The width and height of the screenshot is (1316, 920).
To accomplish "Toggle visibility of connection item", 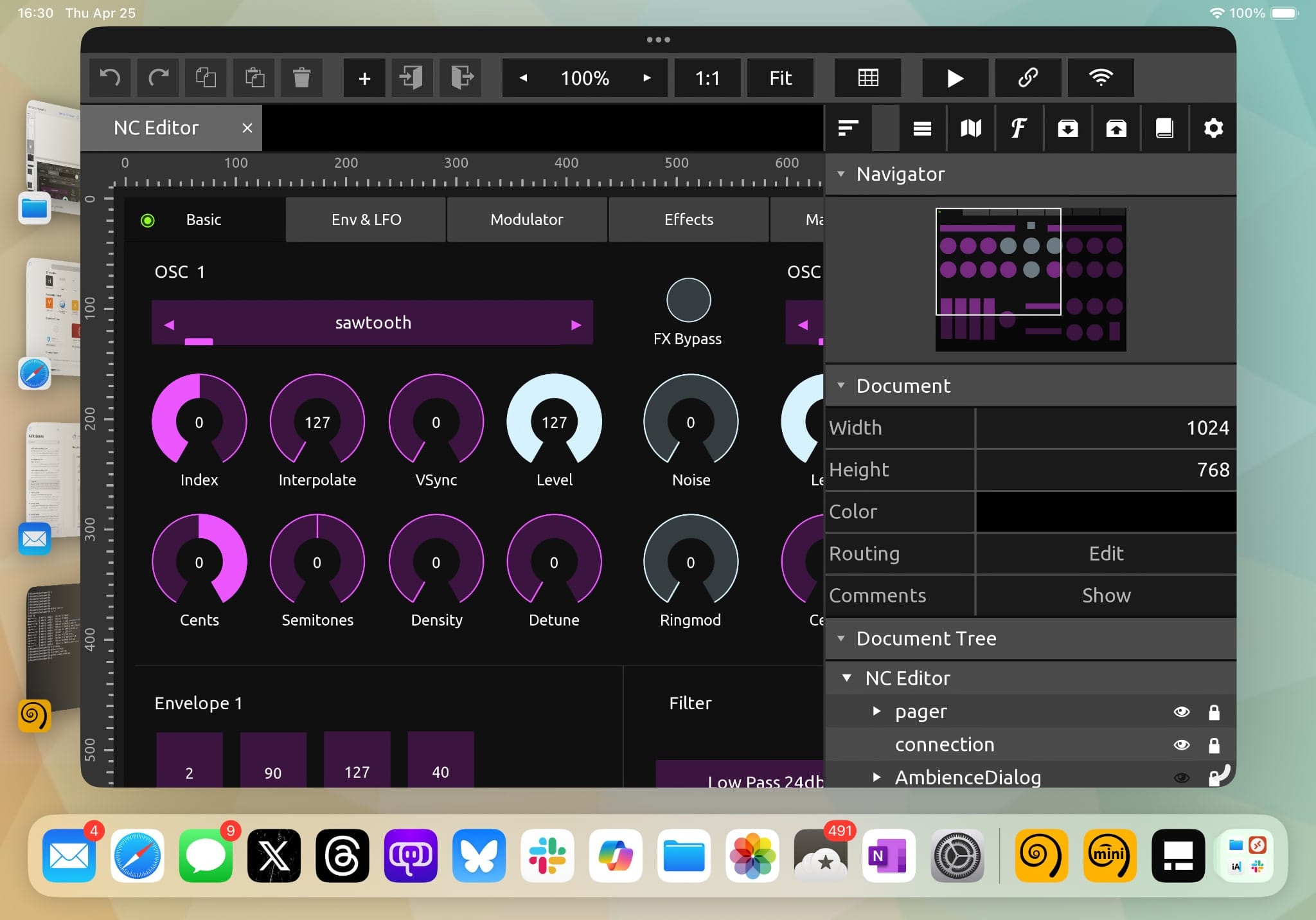I will (1182, 744).
